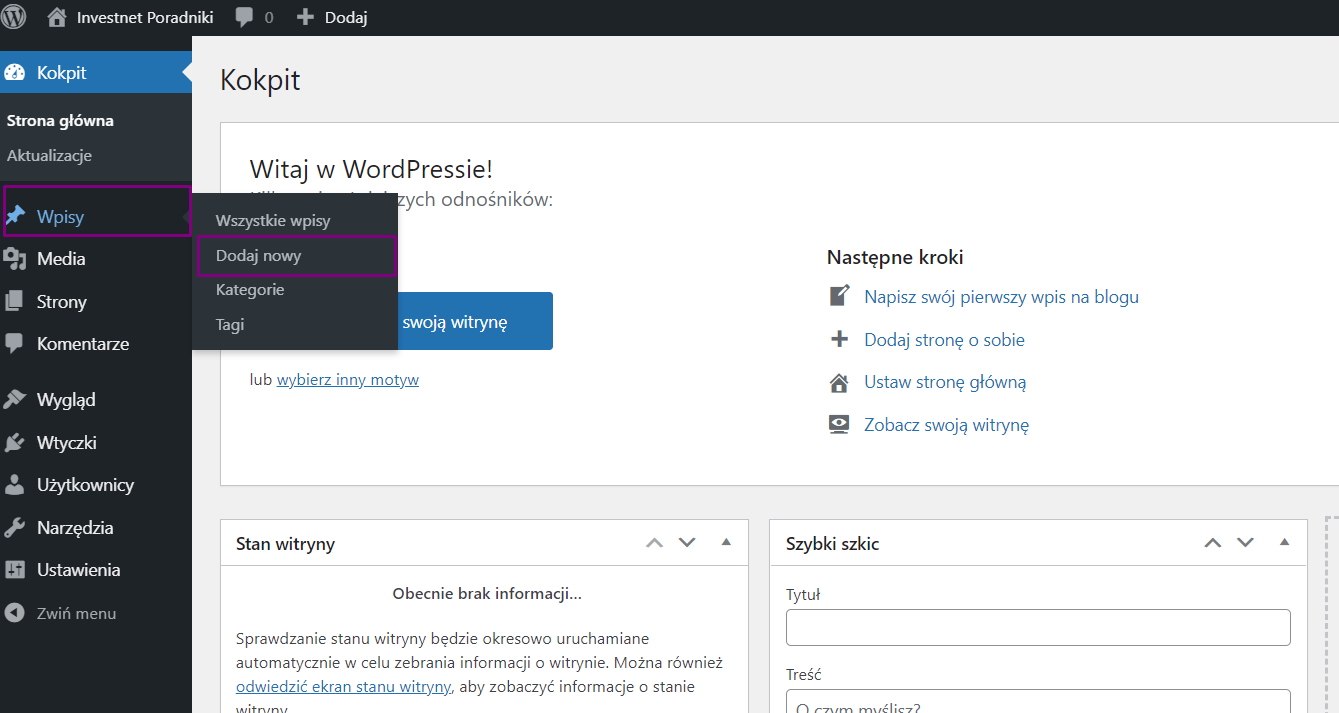Click the WordPress logo icon
Image resolution: width=1339 pixels, height=713 pixels.
[x=14, y=17]
